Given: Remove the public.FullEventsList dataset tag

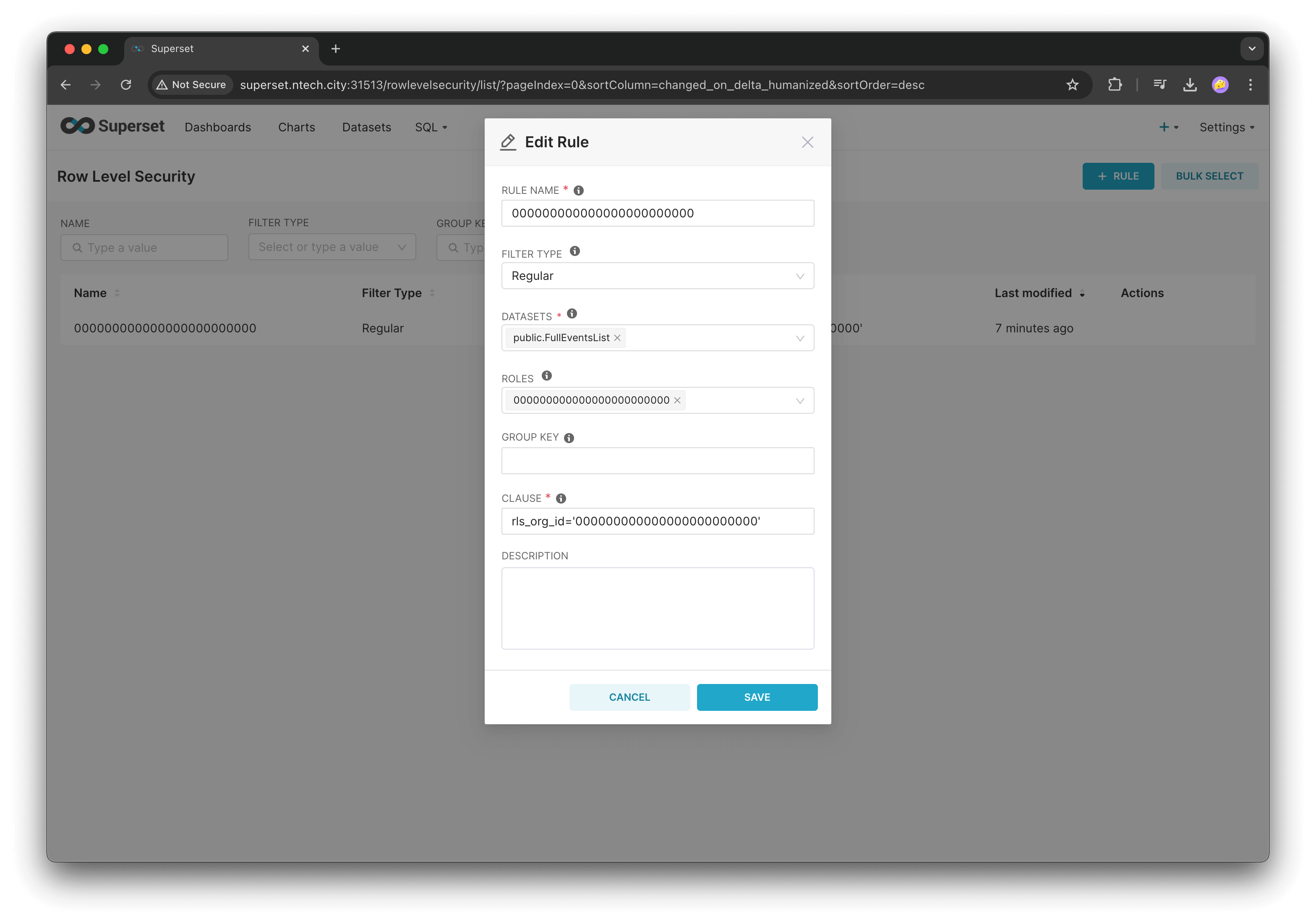Looking at the screenshot, I should 617,338.
